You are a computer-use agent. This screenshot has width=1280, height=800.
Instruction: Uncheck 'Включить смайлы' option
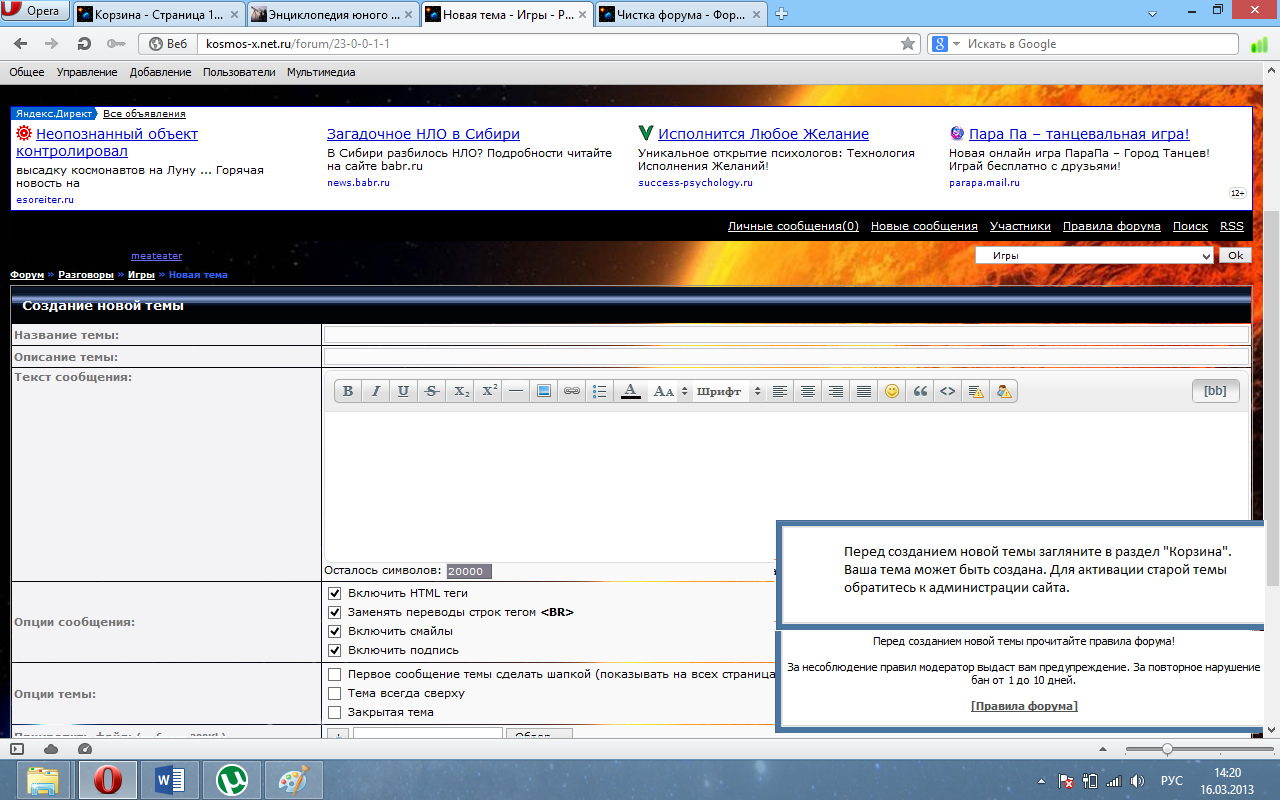335,631
